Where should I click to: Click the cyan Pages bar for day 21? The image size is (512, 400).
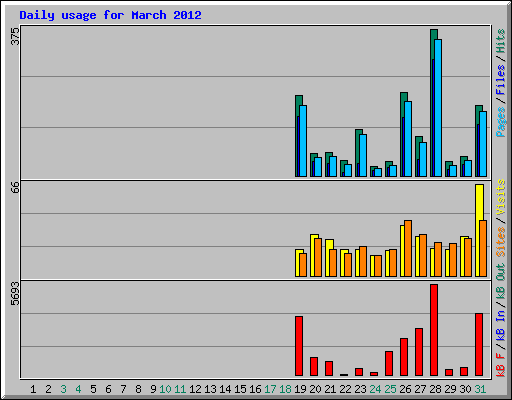333,167
